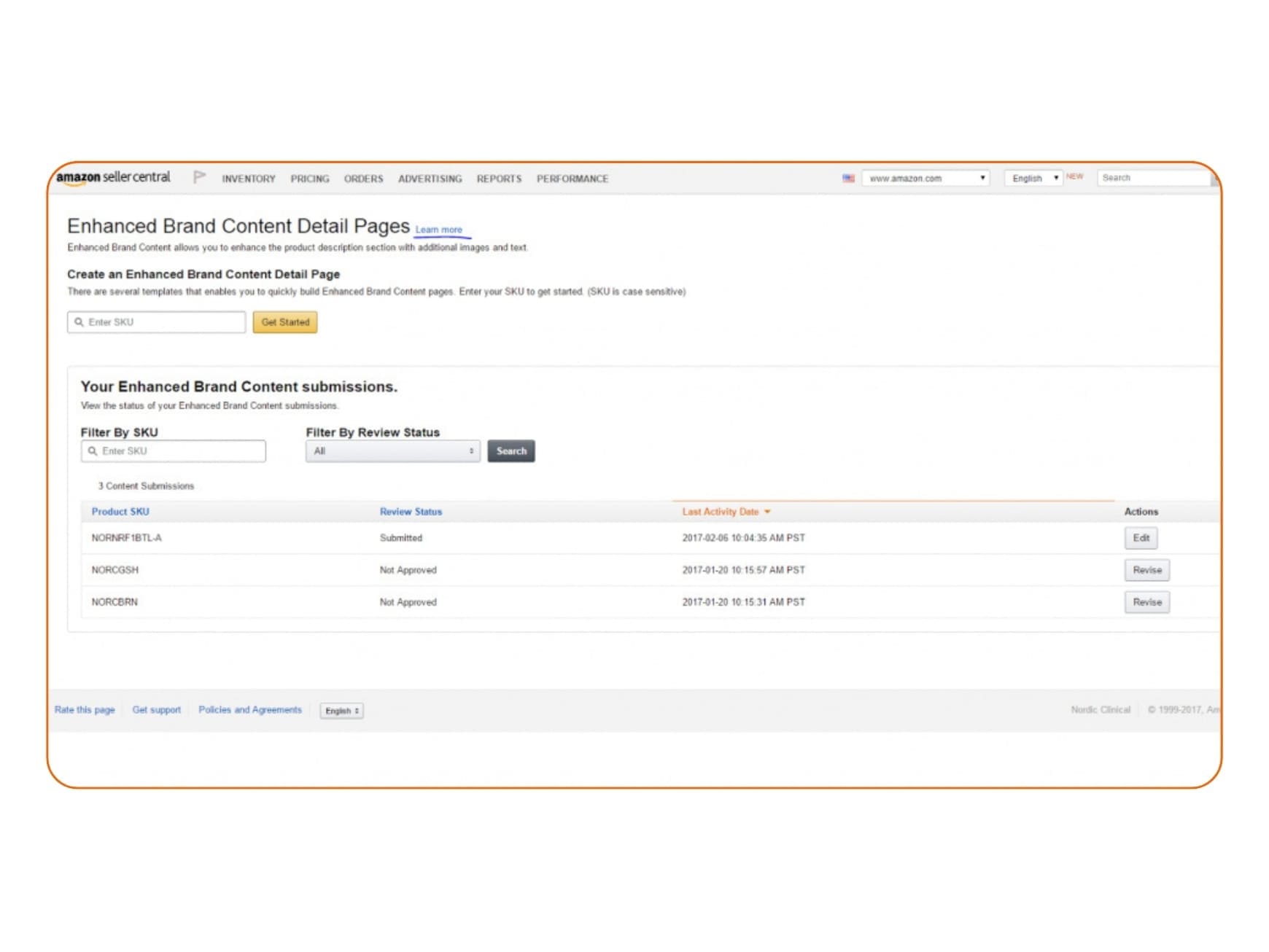Click Revise for NORCBRN
1269x952 pixels.
[1147, 602]
